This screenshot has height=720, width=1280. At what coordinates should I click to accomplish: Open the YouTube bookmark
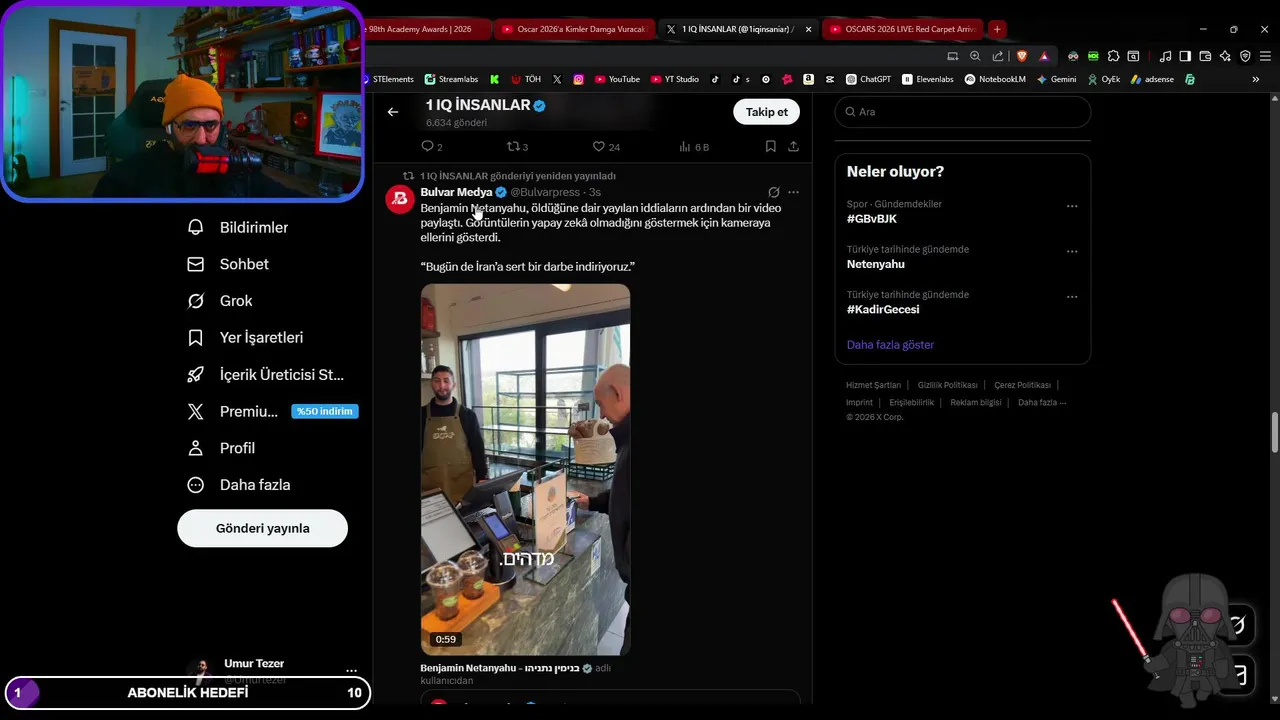tap(617, 79)
